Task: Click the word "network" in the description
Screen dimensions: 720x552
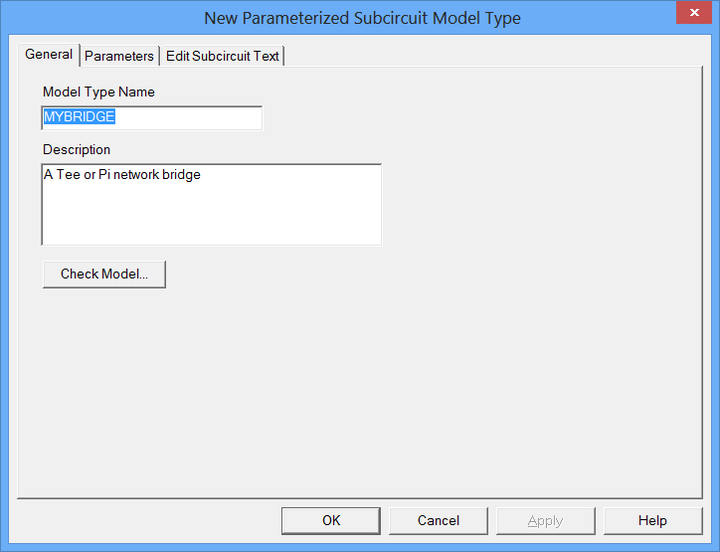Action: click(x=136, y=174)
